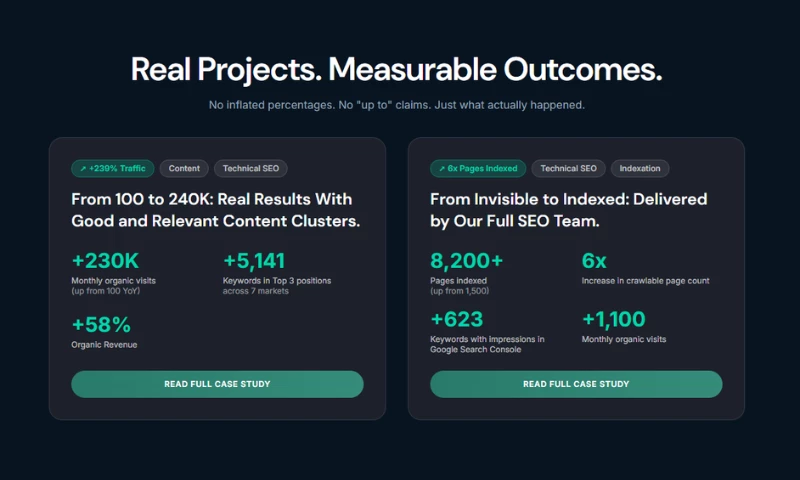Click the +623 keywords with impressions stat
This screenshot has width=800, height=480.
(457, 320)
